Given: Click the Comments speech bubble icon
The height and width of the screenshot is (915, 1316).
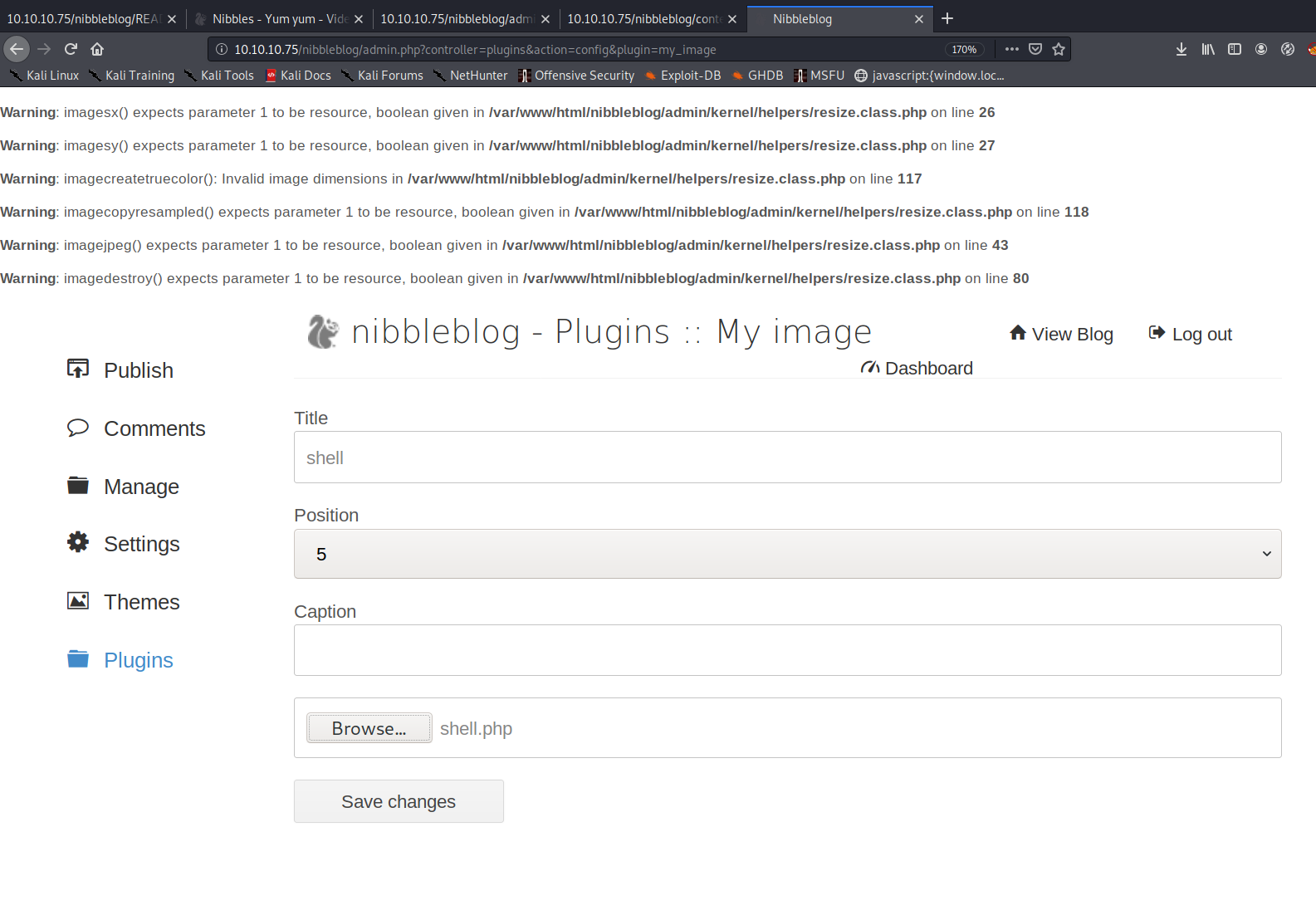Looking at the screenshot, I should pos(78,428).
